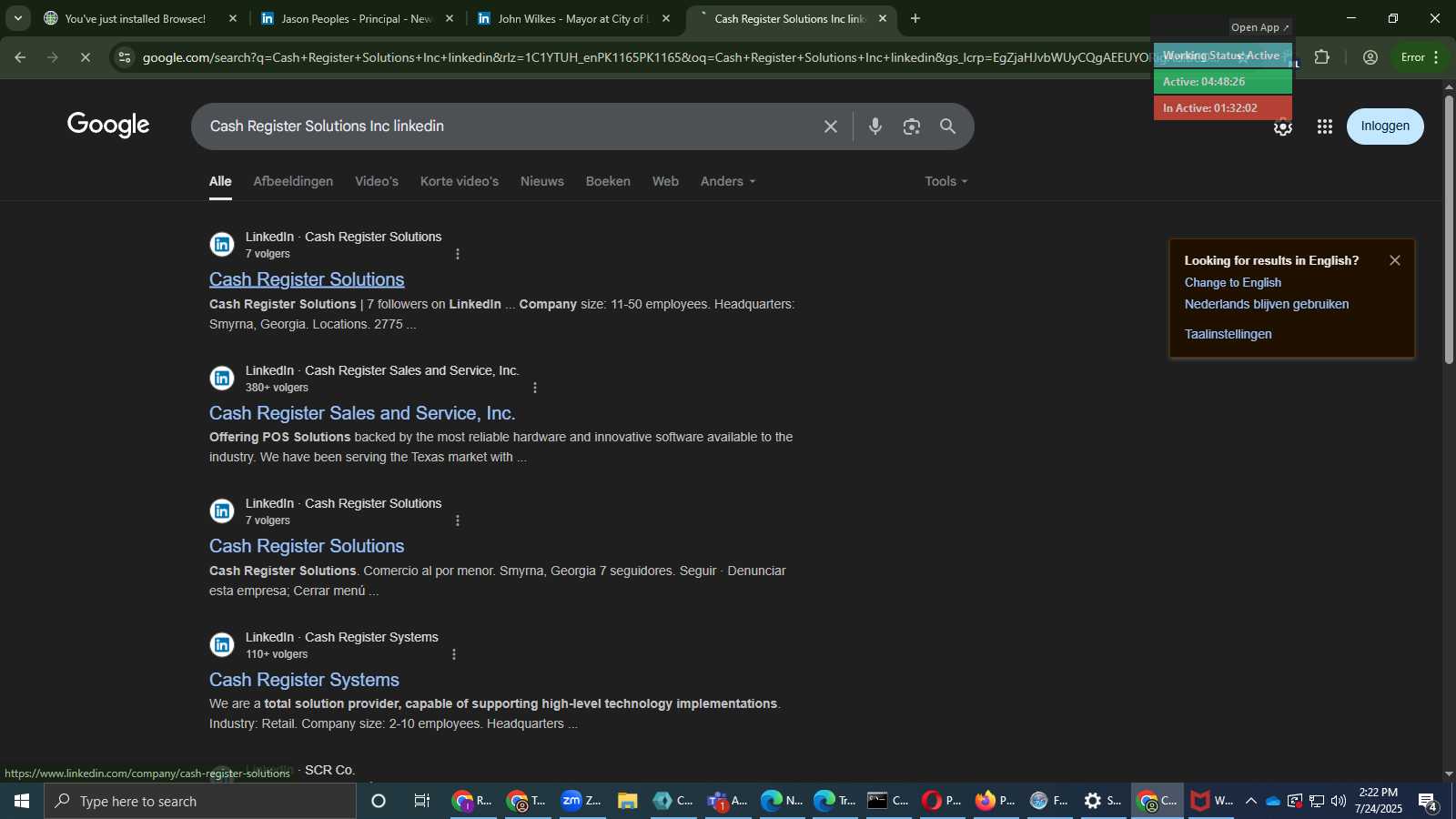This screenshot has height=819, width=1456.
Task: Open more options for Cash Register Systems result
Action: 454,654
